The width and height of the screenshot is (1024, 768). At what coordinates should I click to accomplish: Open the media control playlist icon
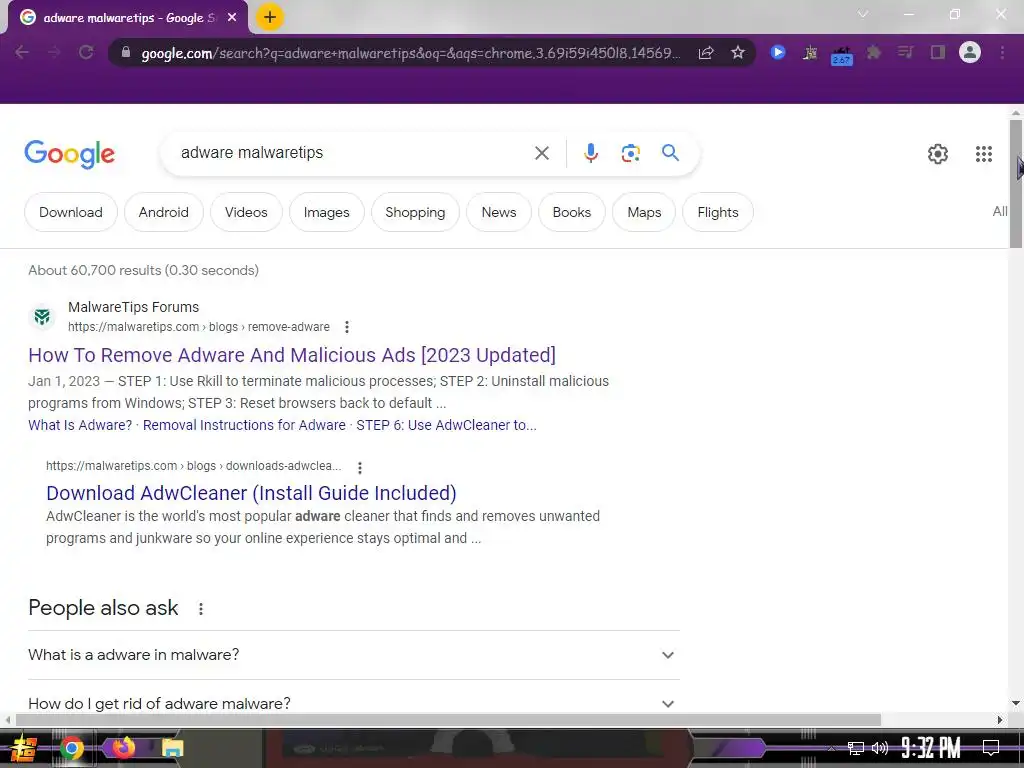click(x=905, y=52)
